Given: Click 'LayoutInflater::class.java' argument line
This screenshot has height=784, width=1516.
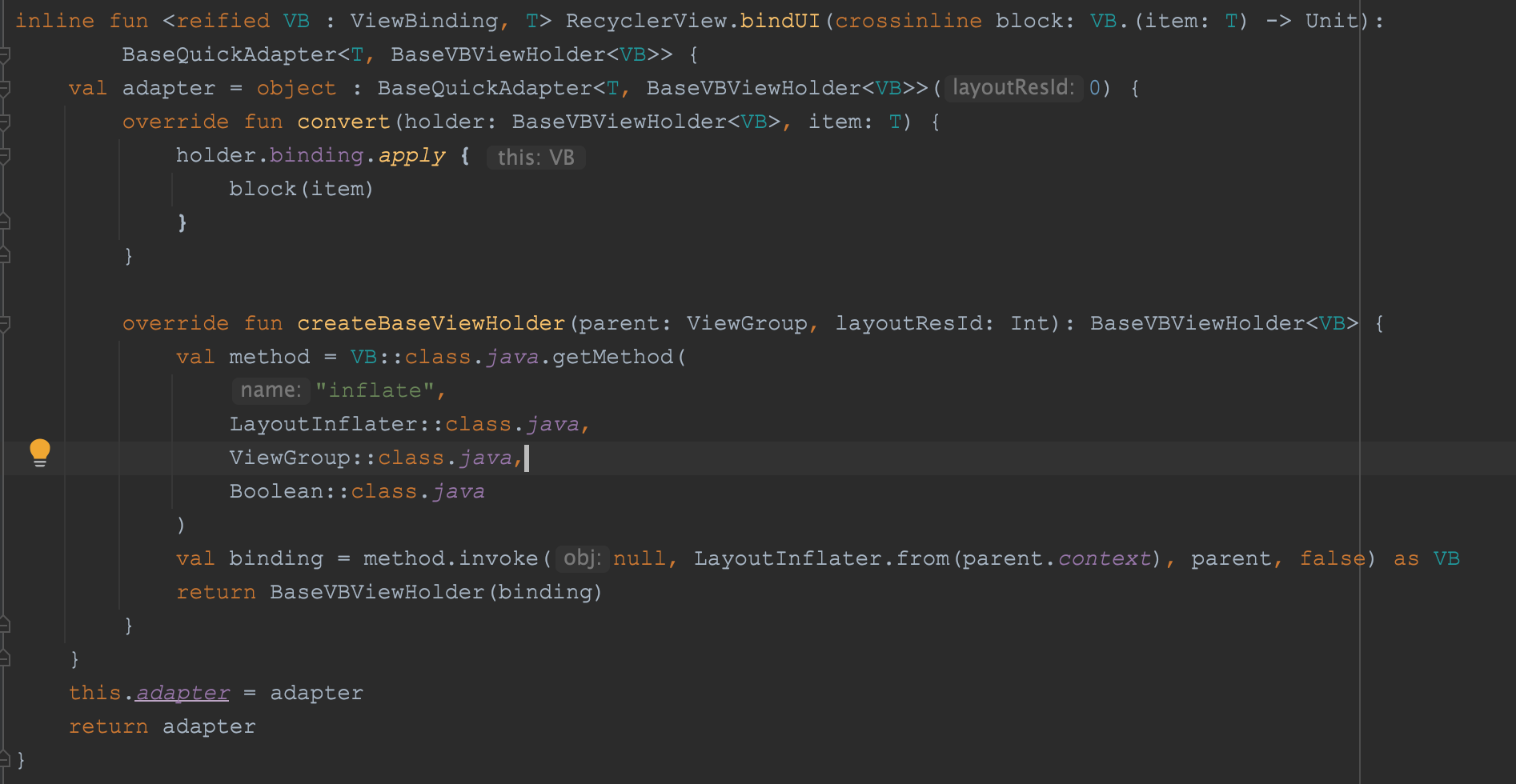Looking at the screenshot, I should coord(404,424).
